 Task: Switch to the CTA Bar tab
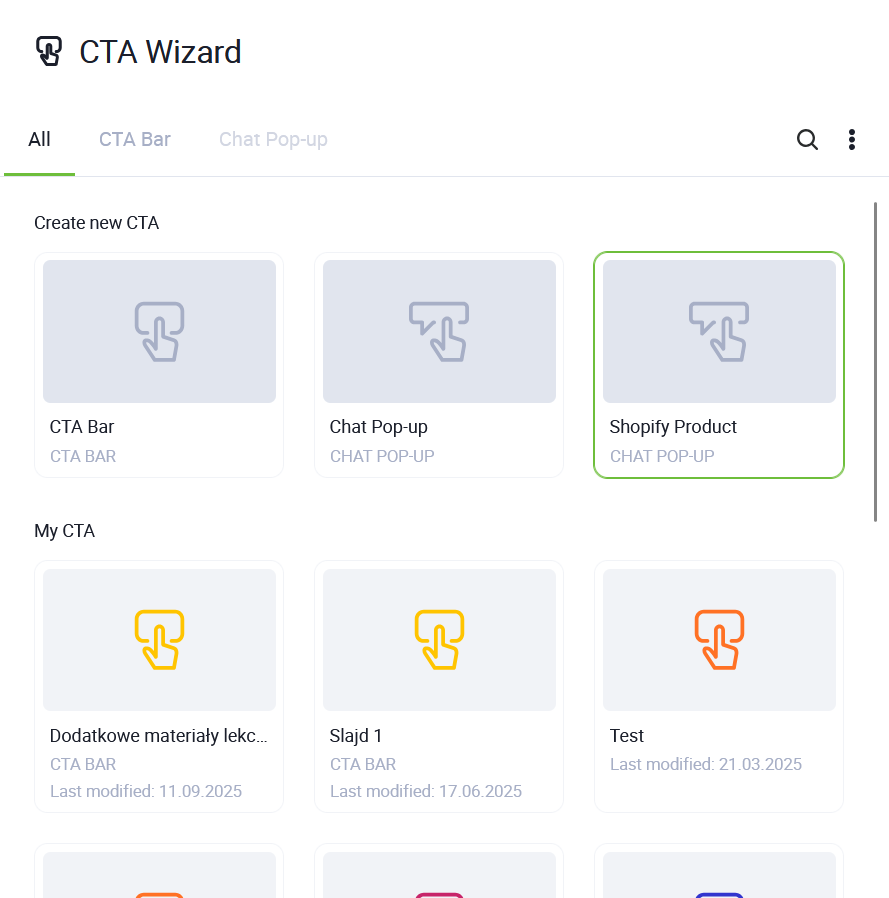(135, 140)
